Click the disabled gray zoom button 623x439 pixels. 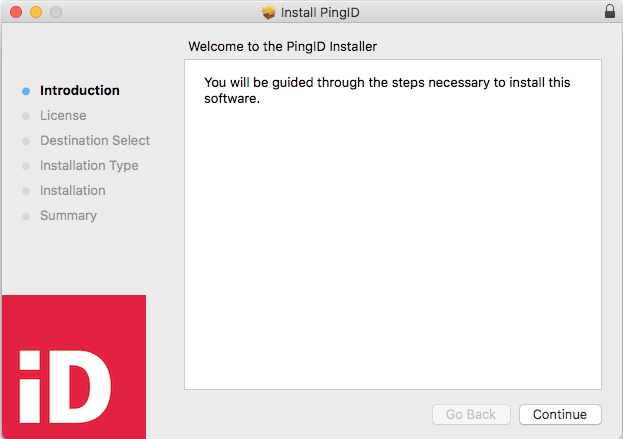point(56,12)
